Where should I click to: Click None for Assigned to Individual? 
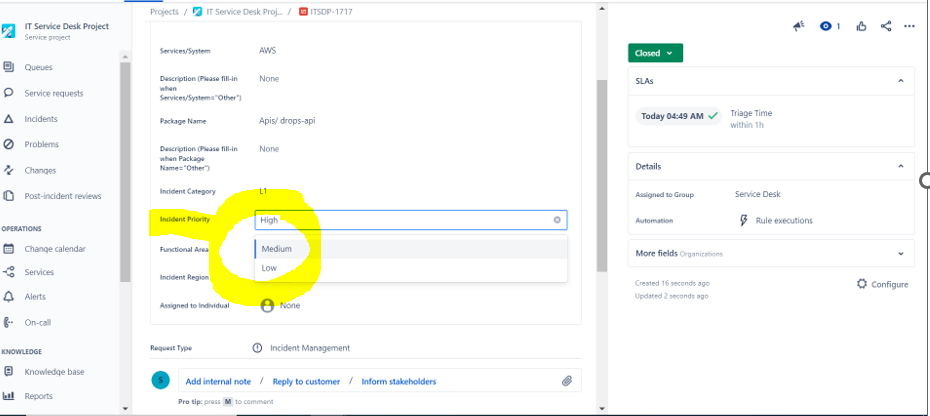point(290,306)
